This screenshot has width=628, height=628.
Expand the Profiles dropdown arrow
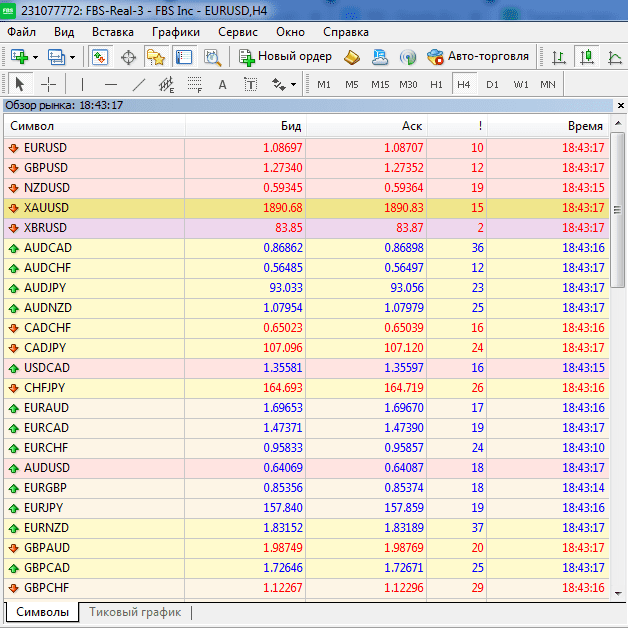click(72, 57)
